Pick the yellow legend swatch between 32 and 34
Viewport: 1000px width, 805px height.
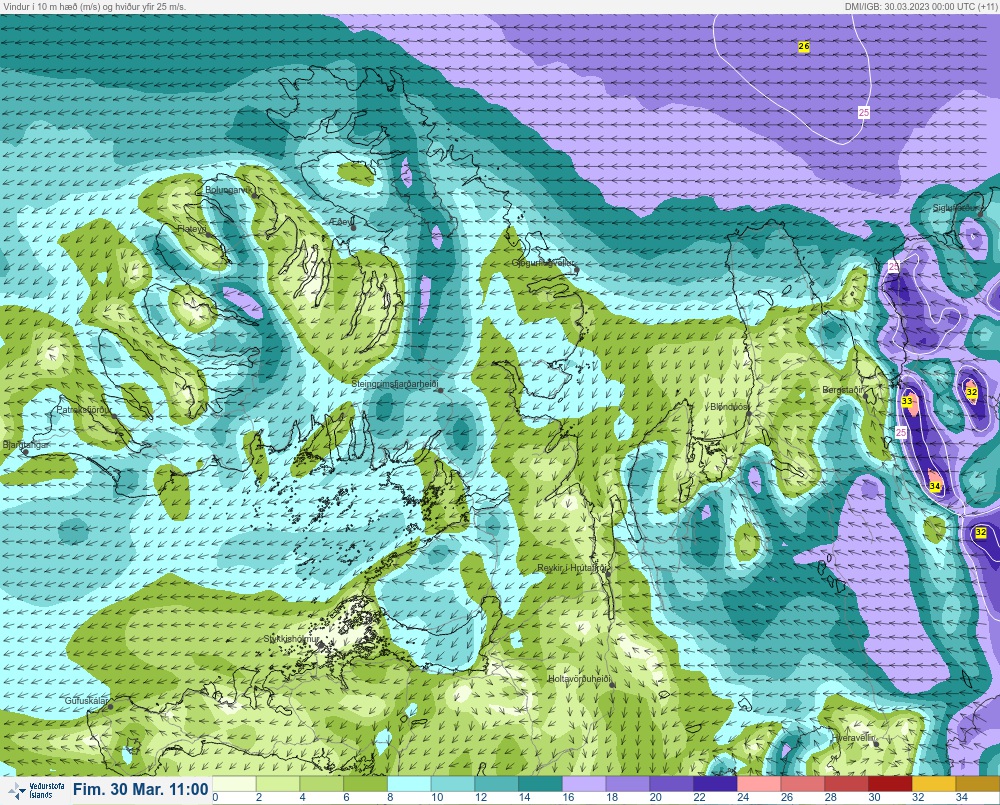point(934,784)
